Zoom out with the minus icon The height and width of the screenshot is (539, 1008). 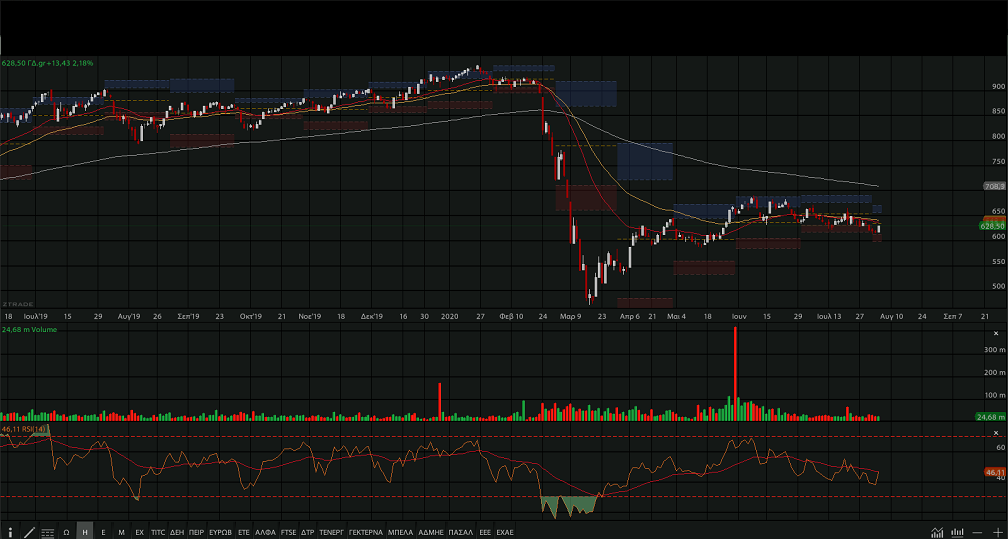(977, 533)
